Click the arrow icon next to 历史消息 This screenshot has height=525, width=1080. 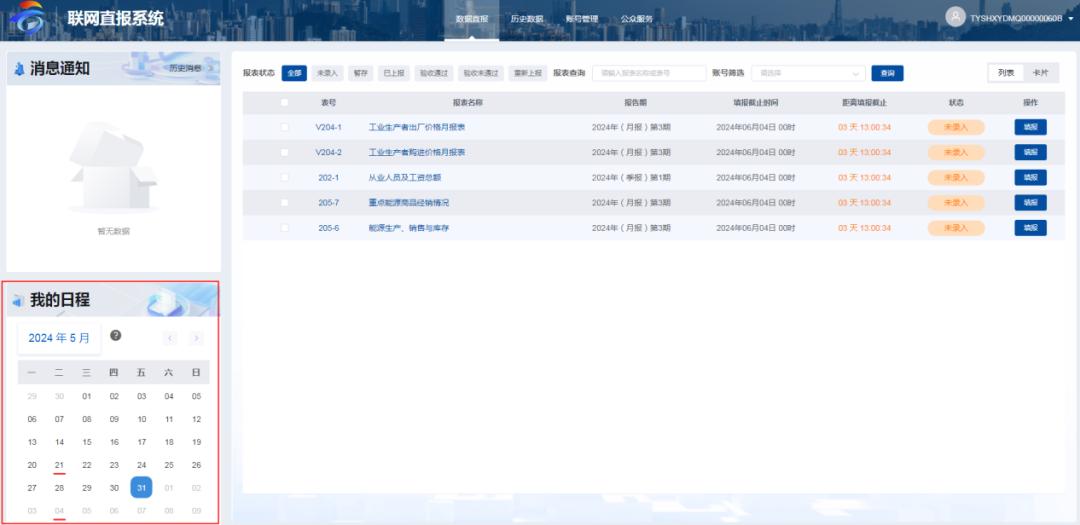(210, 68)
